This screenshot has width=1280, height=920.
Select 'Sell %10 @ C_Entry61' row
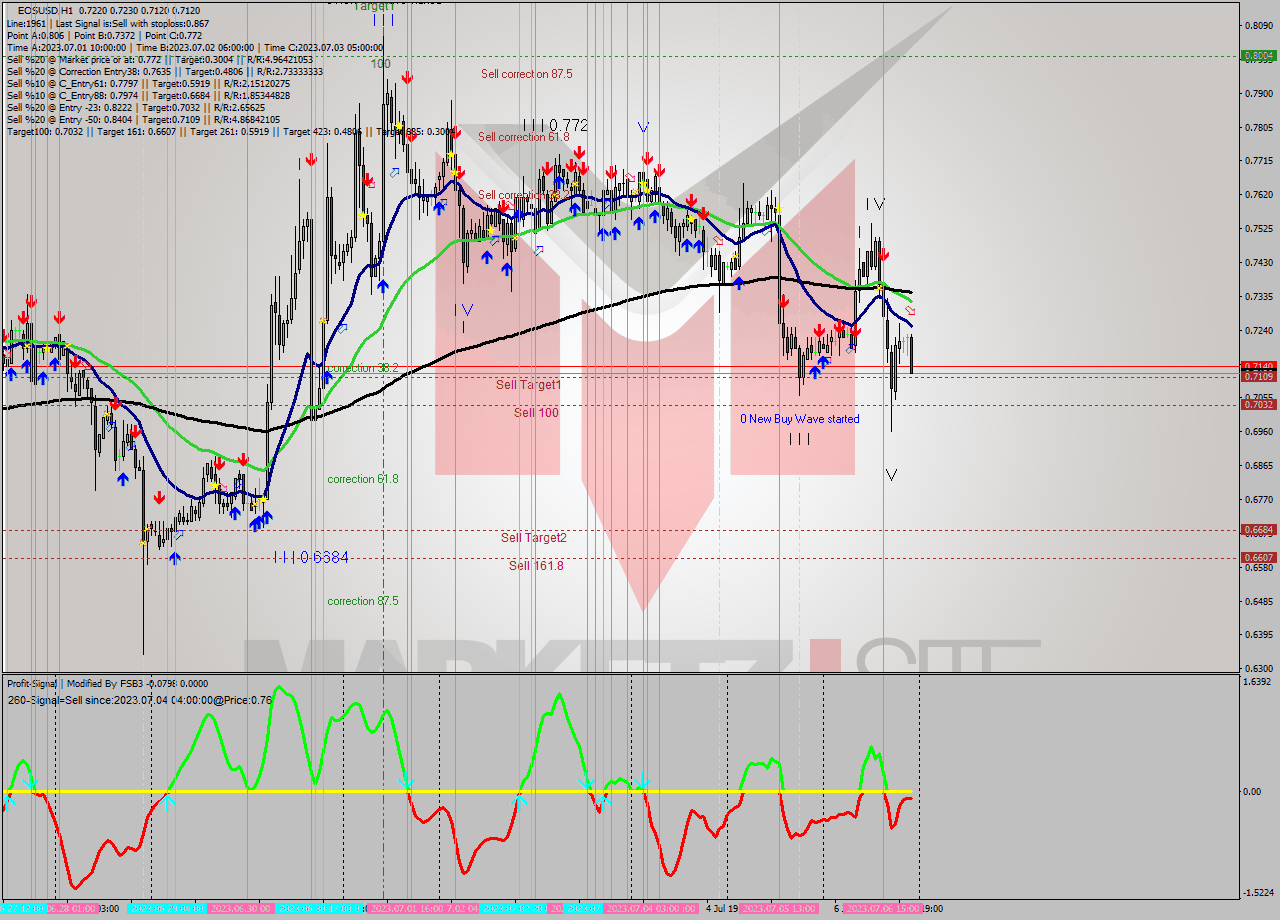point(149,83)
